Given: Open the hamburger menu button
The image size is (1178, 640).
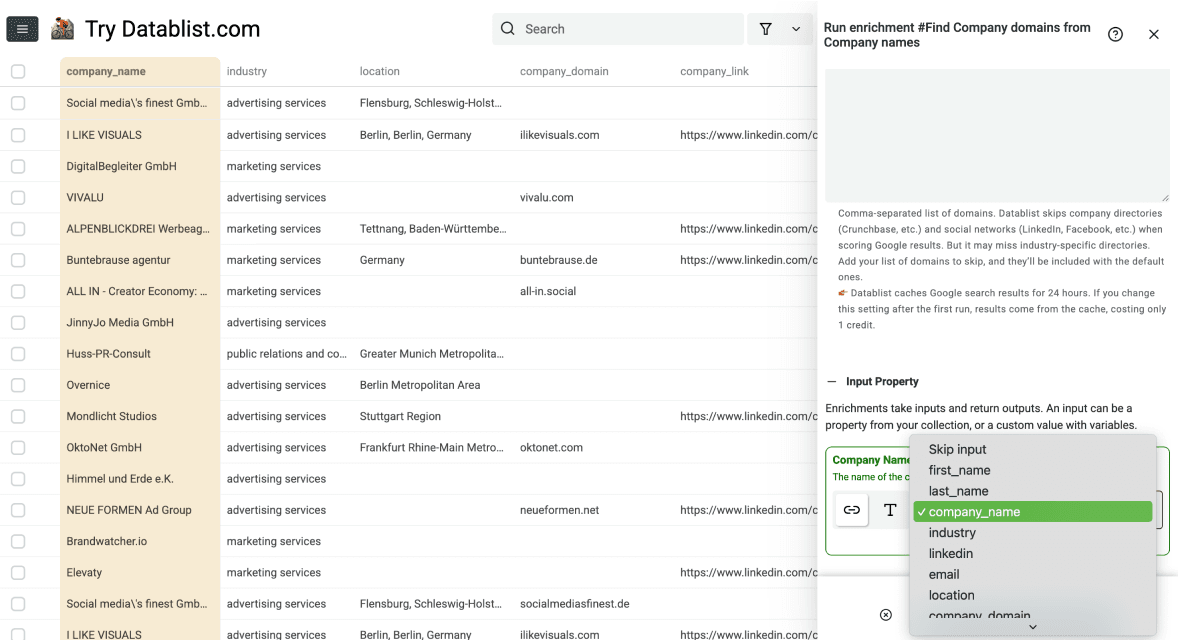Looking at the screenshot, I should [x=22, y=29].
